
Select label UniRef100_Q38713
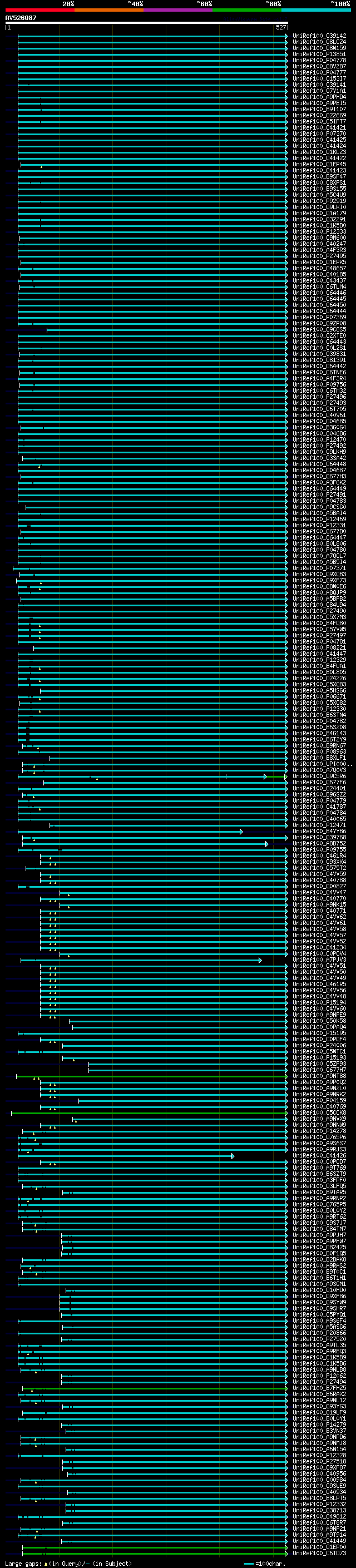tap(319, 1510)
